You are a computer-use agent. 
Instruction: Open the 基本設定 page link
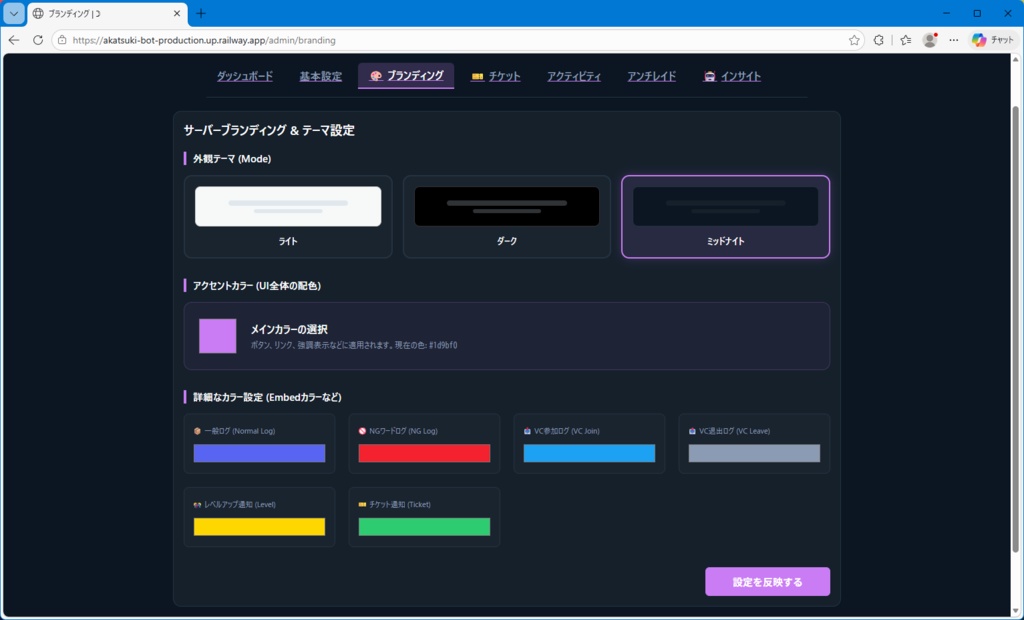pos(319,75)
